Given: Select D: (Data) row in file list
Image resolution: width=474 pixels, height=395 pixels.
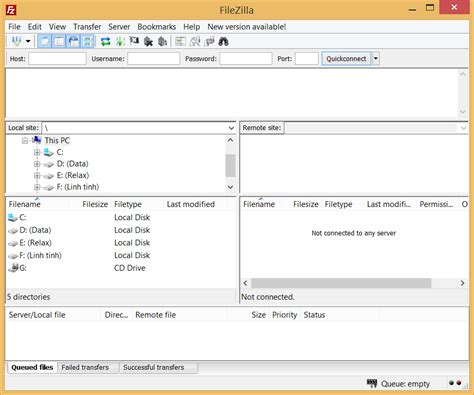Looking at the screenshot, I should tap(120, 230).
